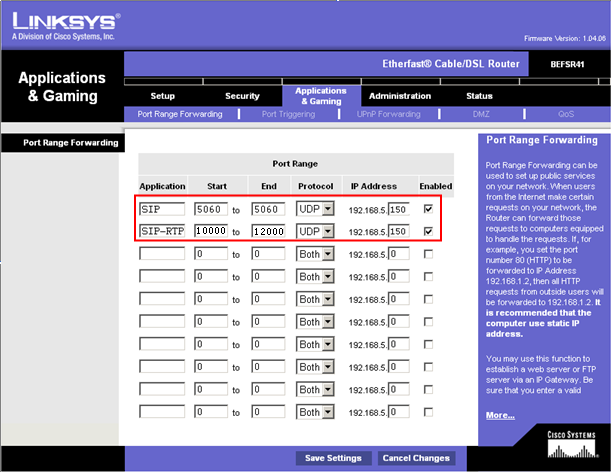Open the ninth row's Both protocol dropdown

[315, 390]
